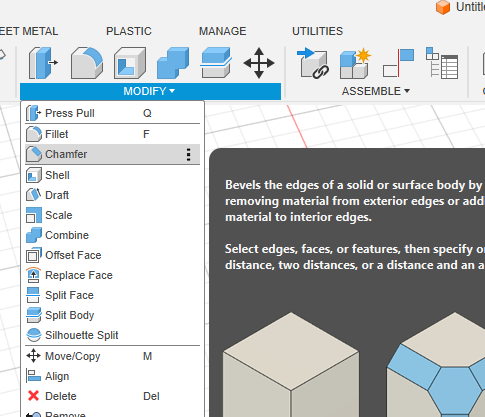Choose Delete from the Modify menu
Image resolution: width=485 pixels, height=417 pixels.
pos(113,396)
